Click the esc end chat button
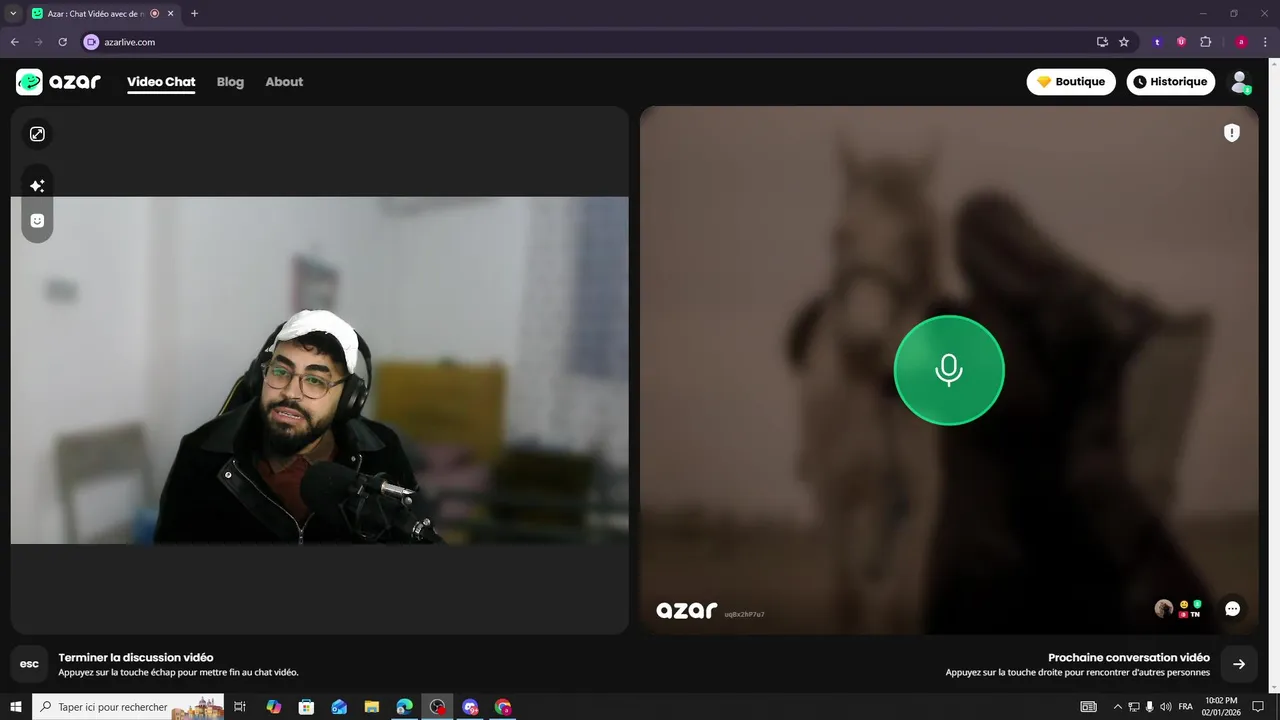This screenshot has height=720, width=1280. point(30,664)
